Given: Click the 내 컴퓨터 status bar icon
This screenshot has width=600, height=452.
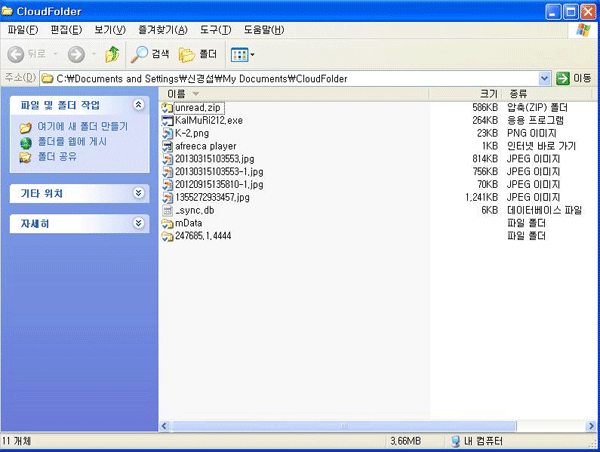Looking at the screenshot, I should pyautogui.click(x=455, y=441).
